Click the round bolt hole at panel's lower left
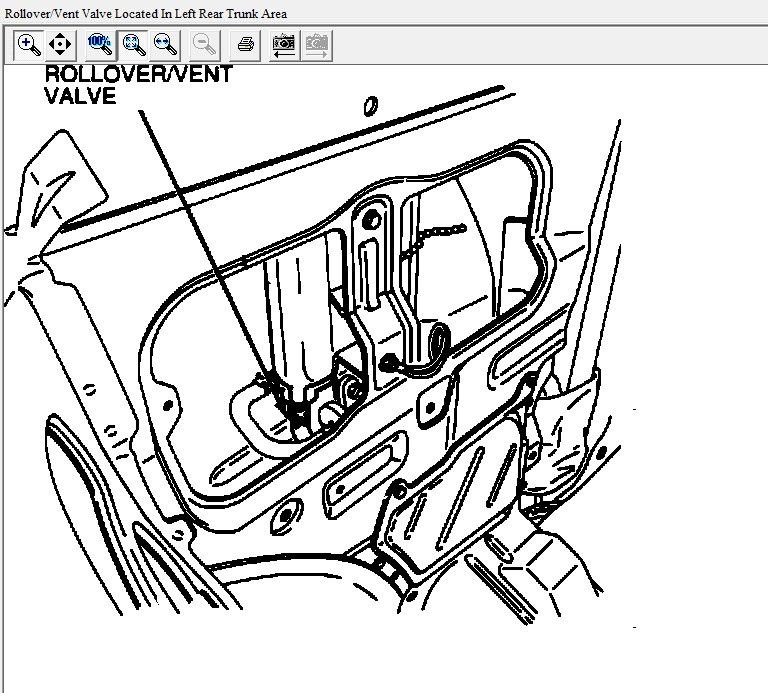Image resolution: width=768 pixels, height=693 pixels. (x=286, y=516)
